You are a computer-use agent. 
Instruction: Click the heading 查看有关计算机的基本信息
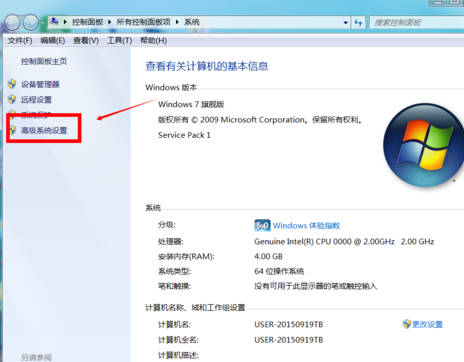[x=207, y=66]
